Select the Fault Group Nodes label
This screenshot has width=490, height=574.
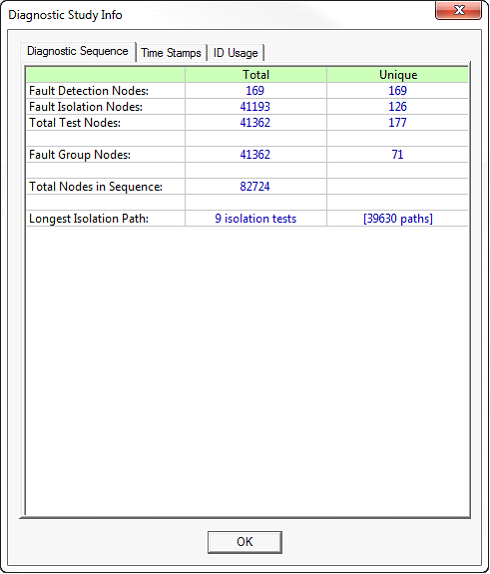pos(80,155)
